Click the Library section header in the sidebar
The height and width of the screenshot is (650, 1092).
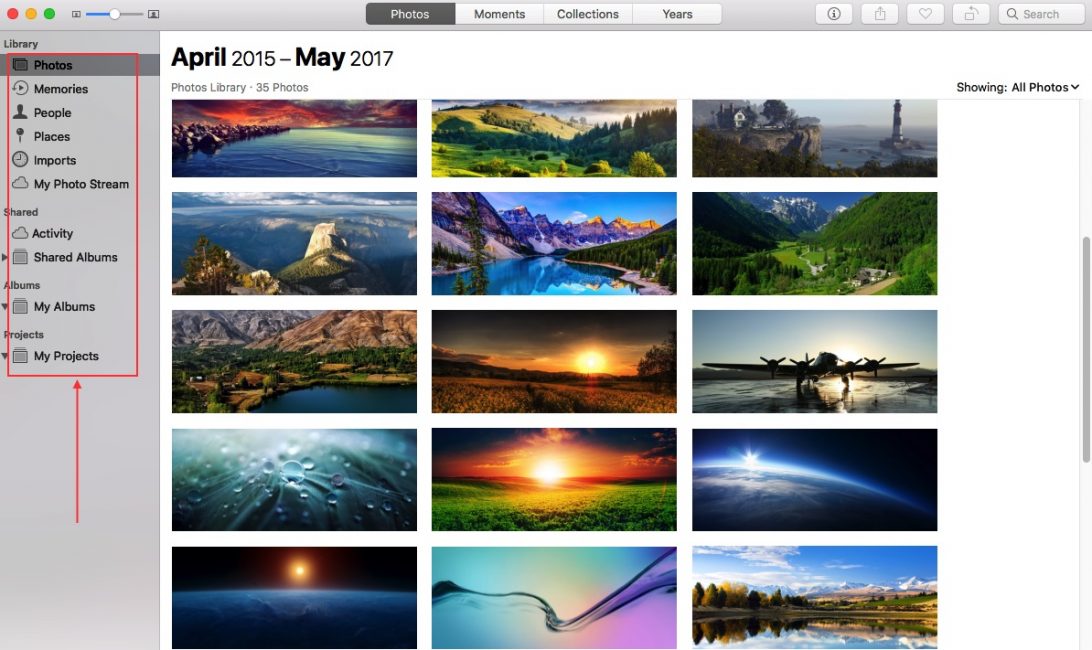pos(21,43)
